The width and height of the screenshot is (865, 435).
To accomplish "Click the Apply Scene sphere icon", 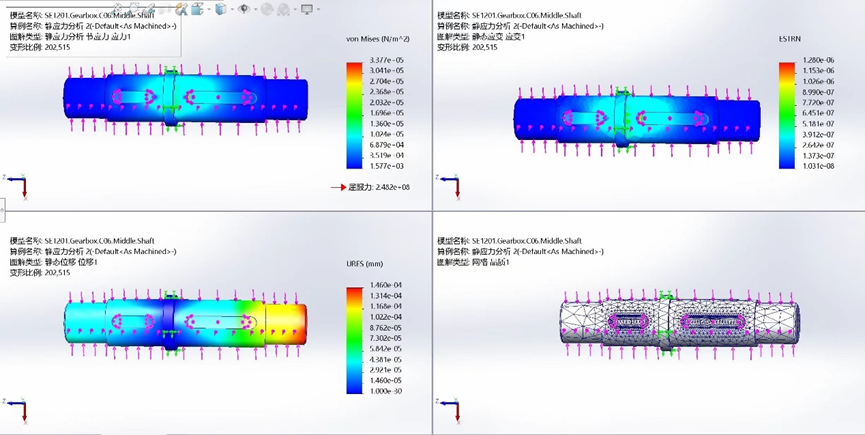I will (x=285, y=9).
